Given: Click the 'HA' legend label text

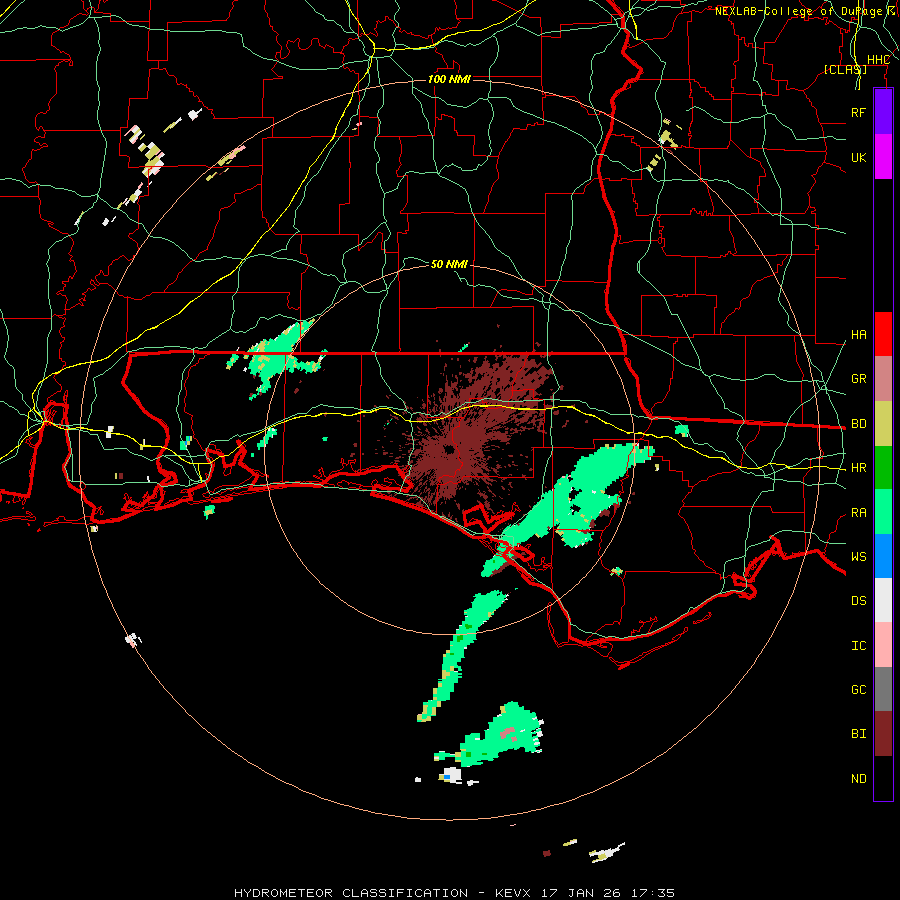Looking at the screenshot, I should point(858,335).
